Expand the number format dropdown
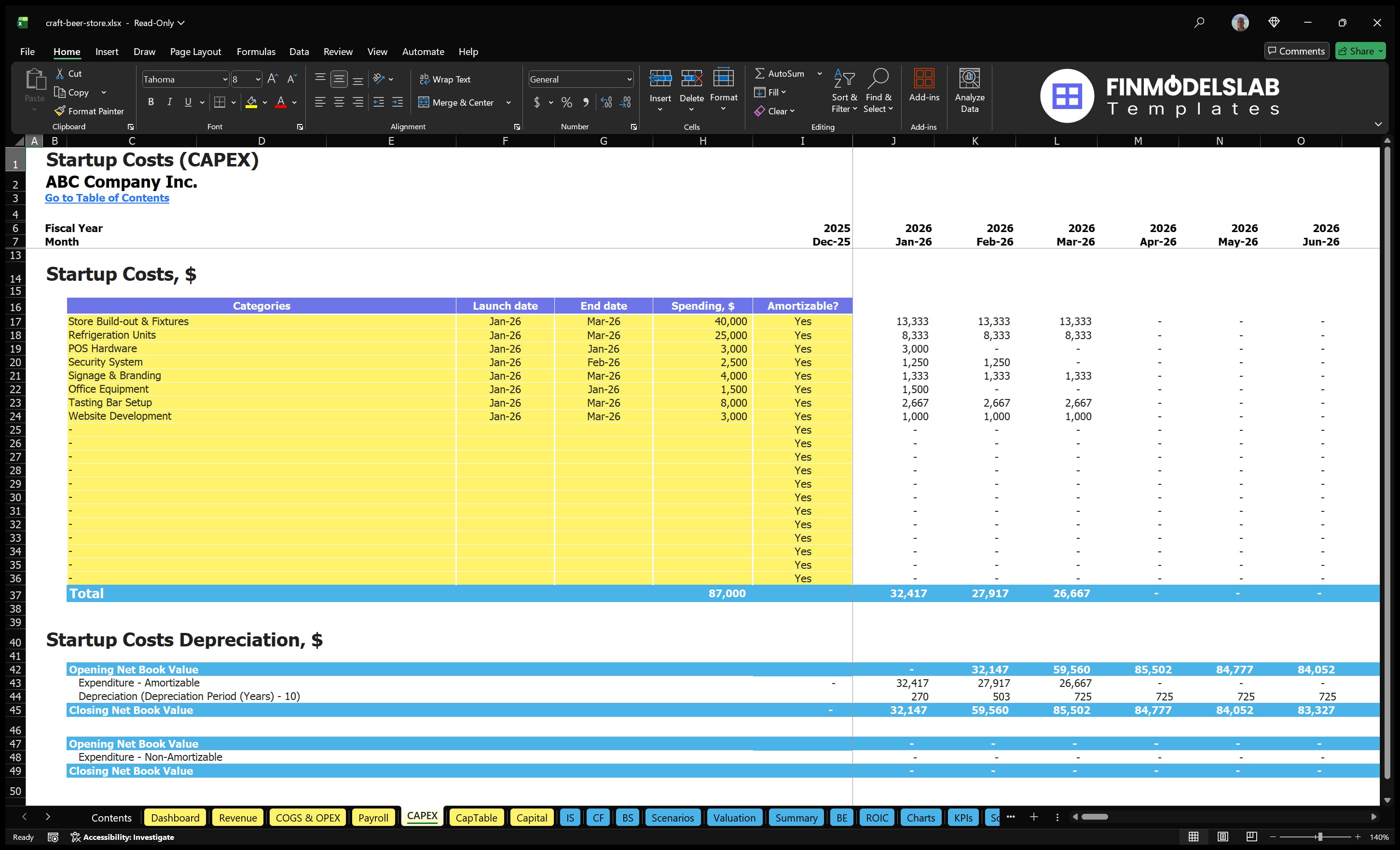The height and width of the screenshot is (850, 1400). pyautogui.click(x=629, y=79)
